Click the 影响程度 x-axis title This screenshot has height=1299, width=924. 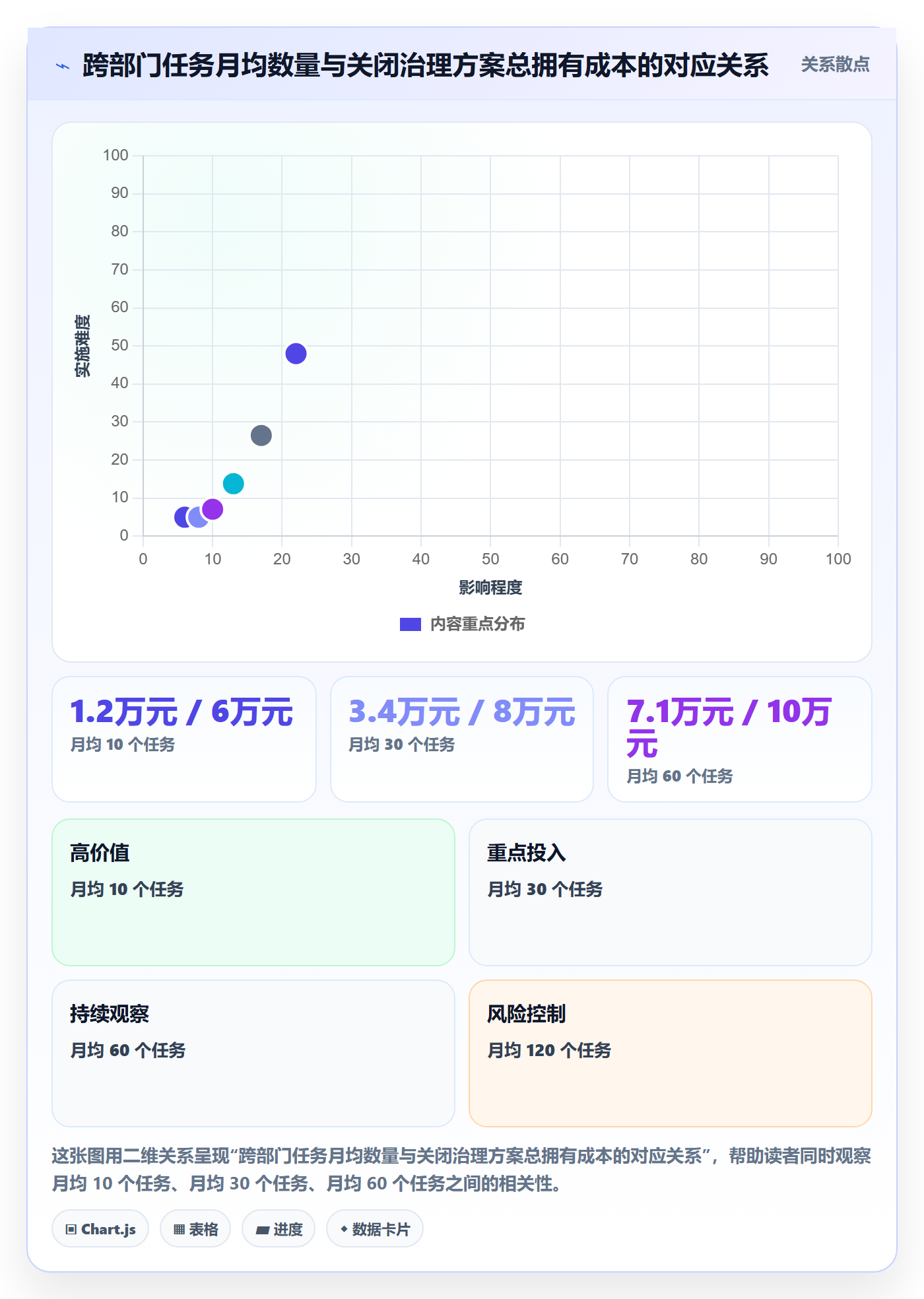(x=490, y=587)
